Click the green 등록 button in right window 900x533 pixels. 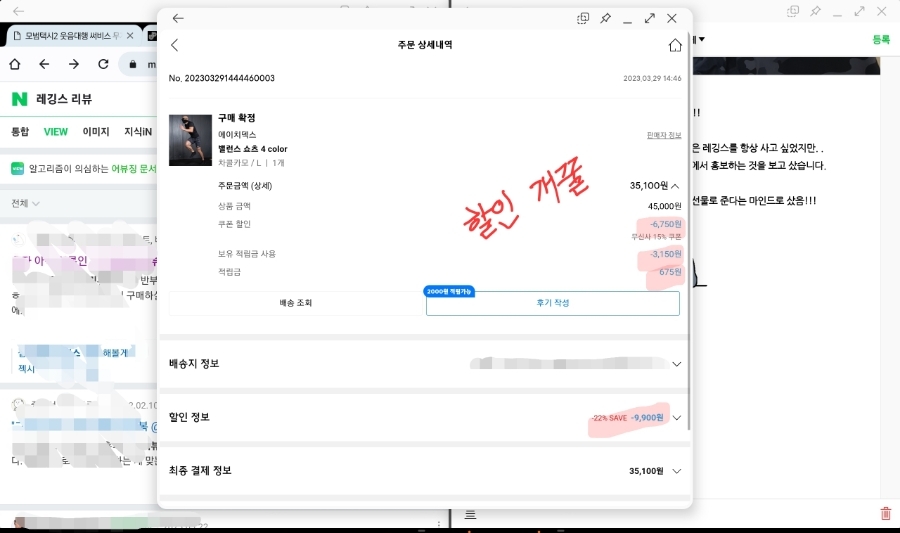tap(881, 40)
